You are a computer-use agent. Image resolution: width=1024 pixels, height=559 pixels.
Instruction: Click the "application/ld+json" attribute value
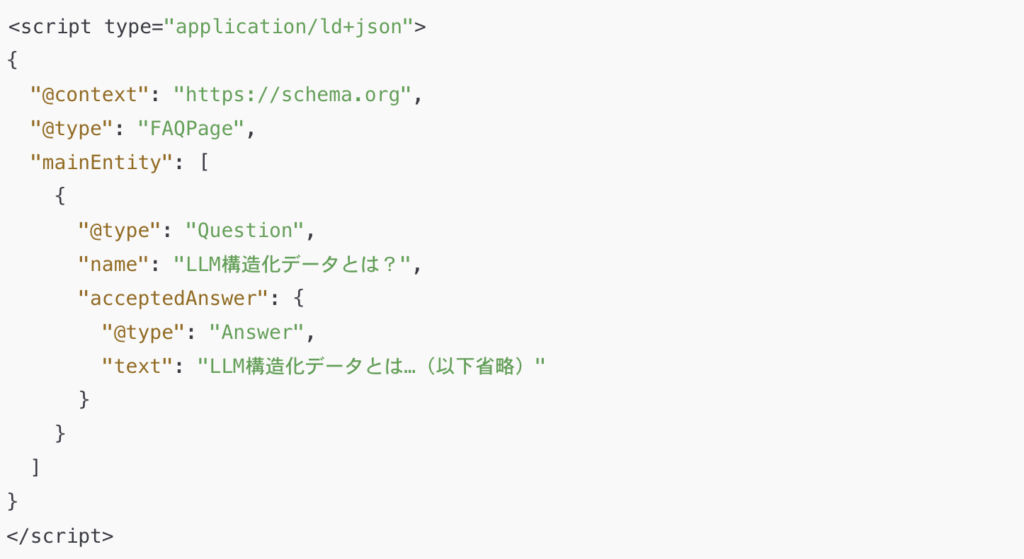[294, 26]
